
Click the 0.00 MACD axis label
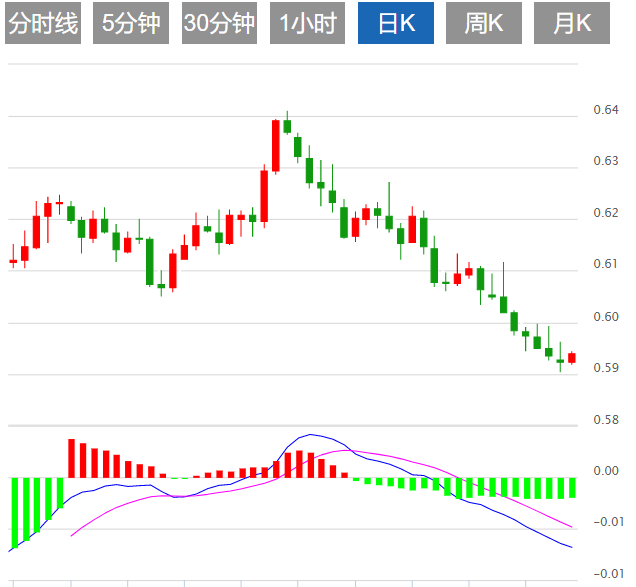tap(606, 471)
